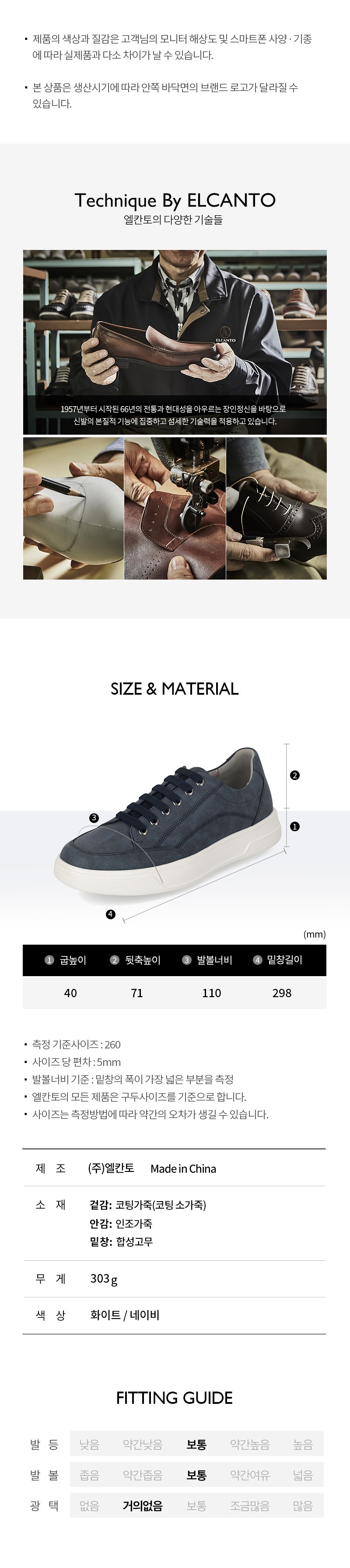The width and height of the screenshot is (350, 1568).
Task: Click the sewing machine leather photo
Action: point(175,508)
